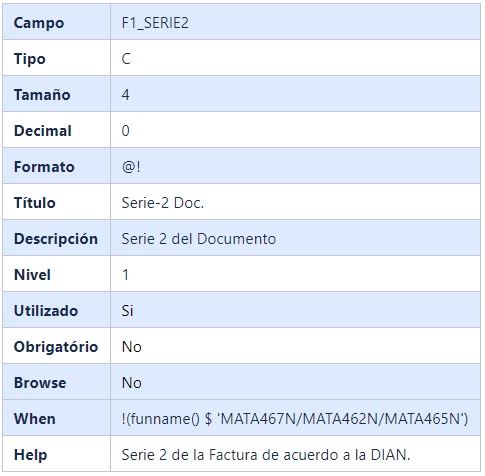
Task: Select the Help text about DIAN
Action: tap(266, 455)
